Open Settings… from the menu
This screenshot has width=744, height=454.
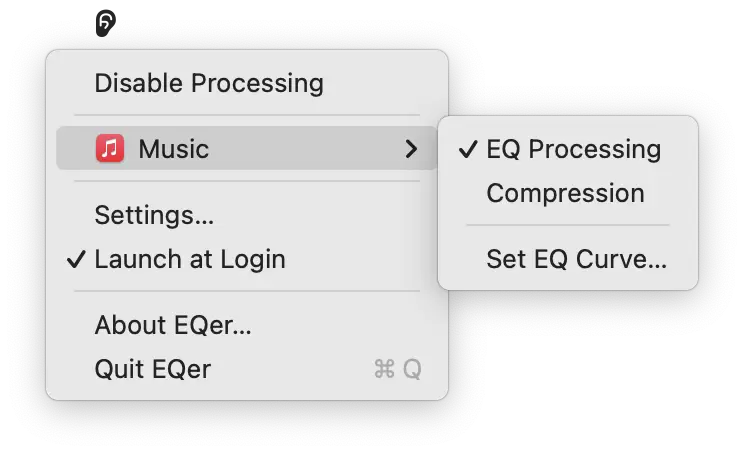[154, 215]
